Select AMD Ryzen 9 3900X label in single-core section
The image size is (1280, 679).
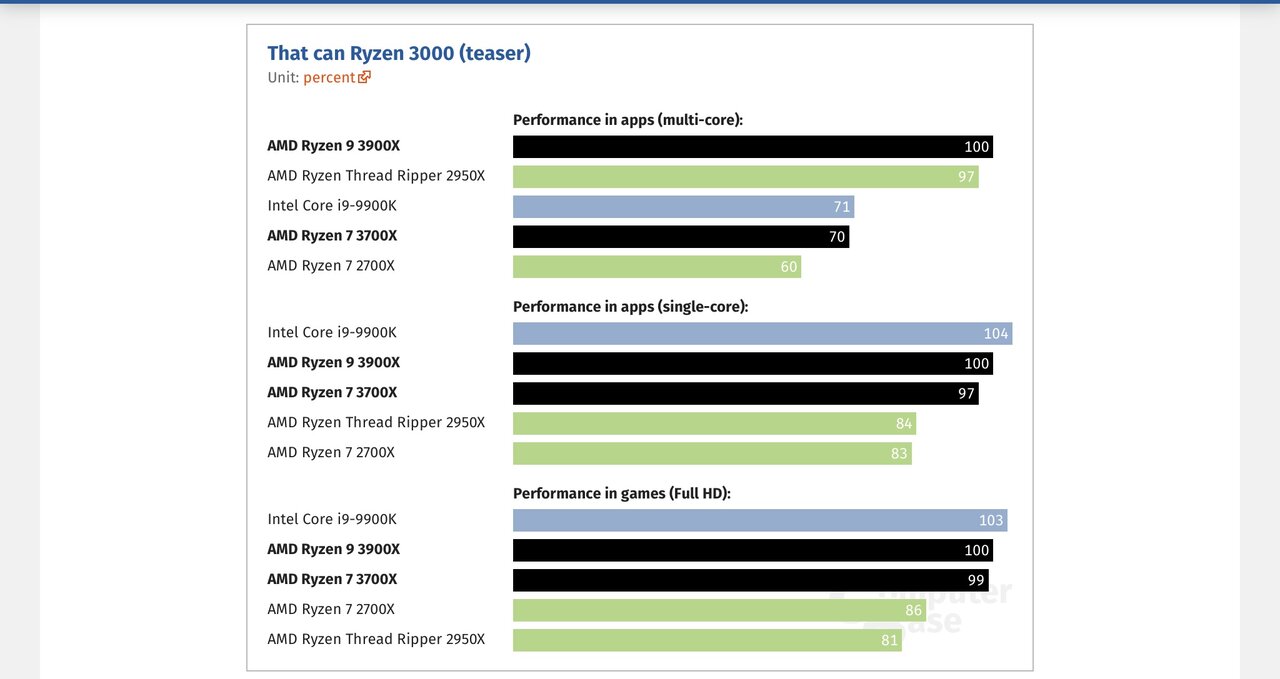click(x=333, y=363)
